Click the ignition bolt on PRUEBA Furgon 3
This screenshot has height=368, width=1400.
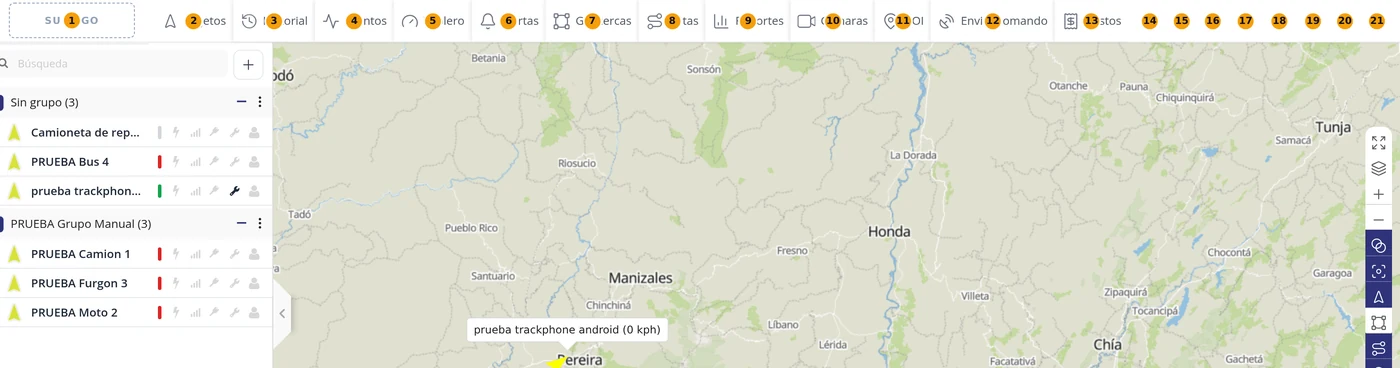pyautogui.click(x=176, y=283)
